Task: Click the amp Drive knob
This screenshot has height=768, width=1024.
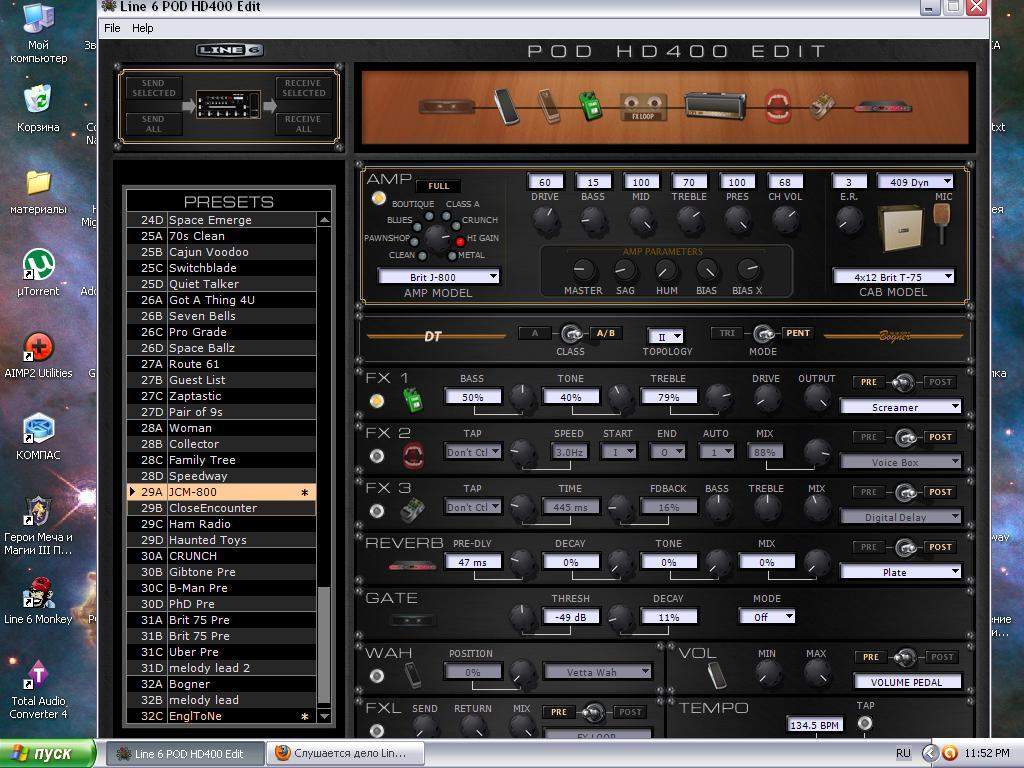Action: 546,220
